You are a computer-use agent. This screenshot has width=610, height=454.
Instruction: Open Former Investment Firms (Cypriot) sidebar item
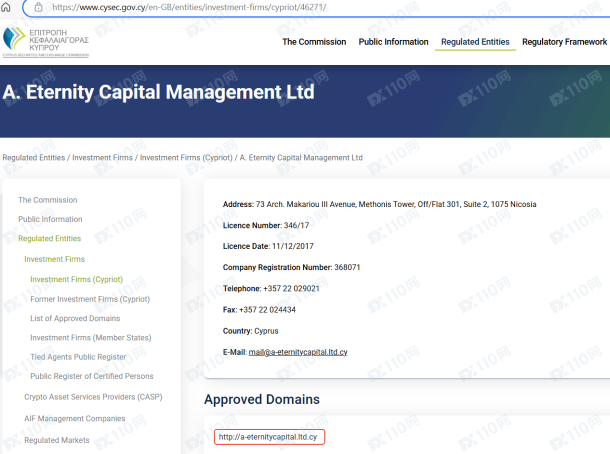click(x=90, y=299)
